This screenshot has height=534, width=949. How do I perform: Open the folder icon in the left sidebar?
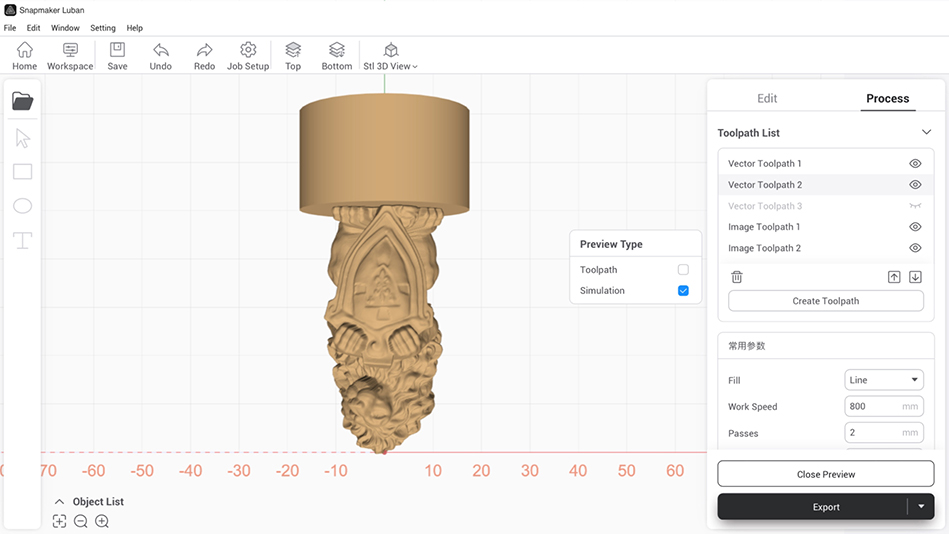tap(22, 101)
